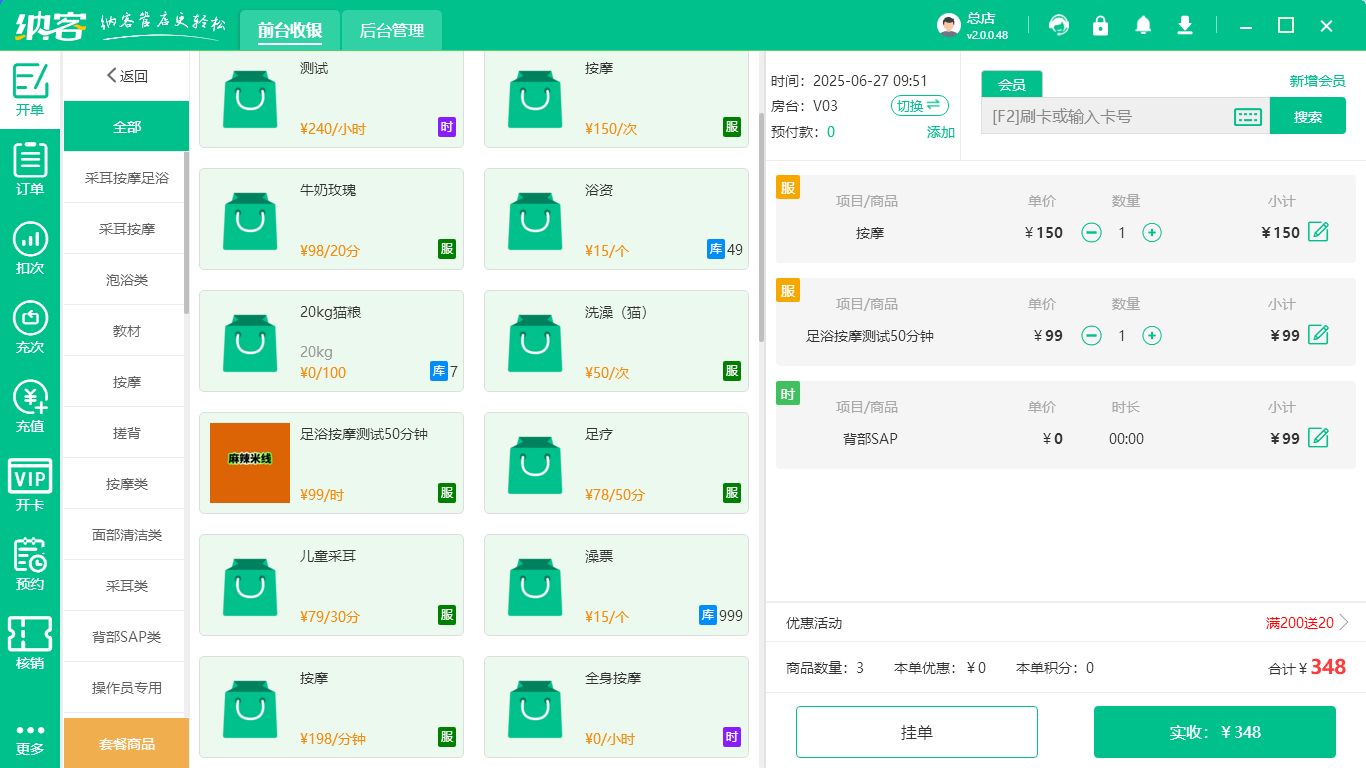Screen dimensions: 1366x768
Task: Increase quantity of 足浴按摩测试50分钟 item
Action: point(1152,336)
